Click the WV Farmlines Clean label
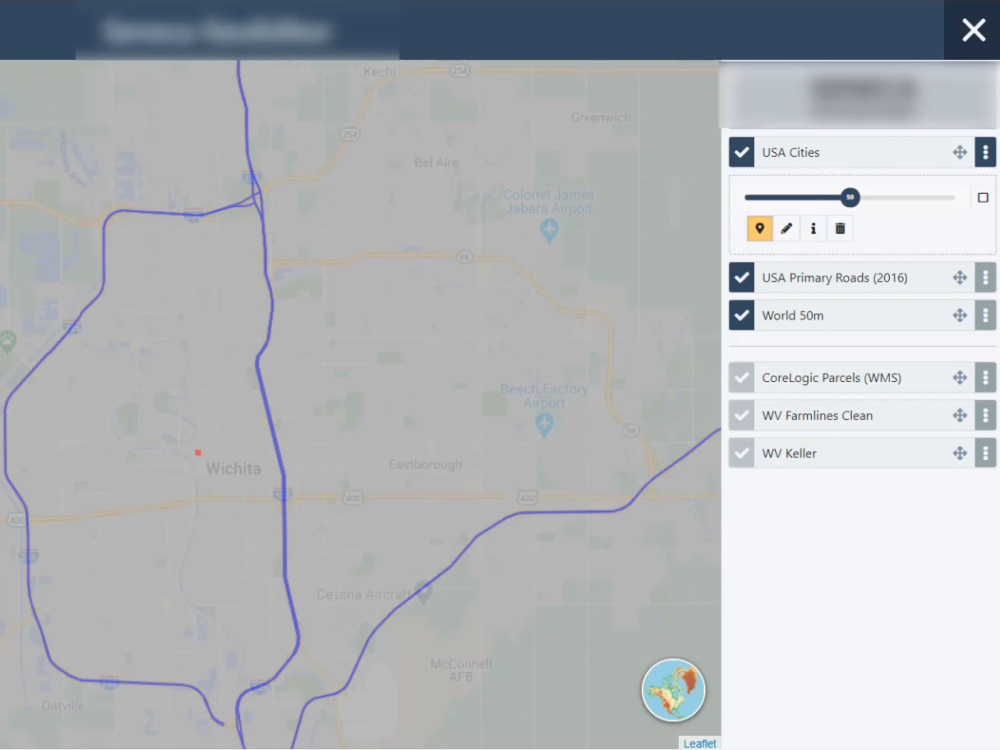 (x=817, y=415)
